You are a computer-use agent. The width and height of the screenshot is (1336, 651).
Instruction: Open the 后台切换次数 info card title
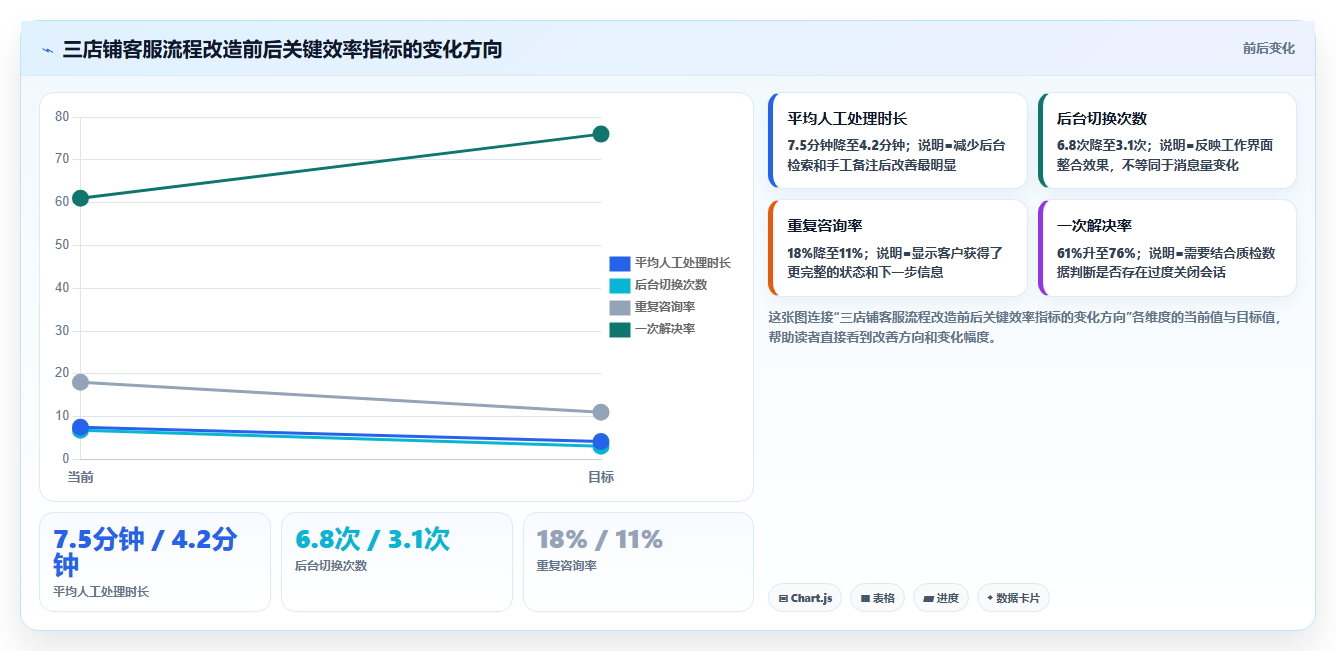(1102, 118)
